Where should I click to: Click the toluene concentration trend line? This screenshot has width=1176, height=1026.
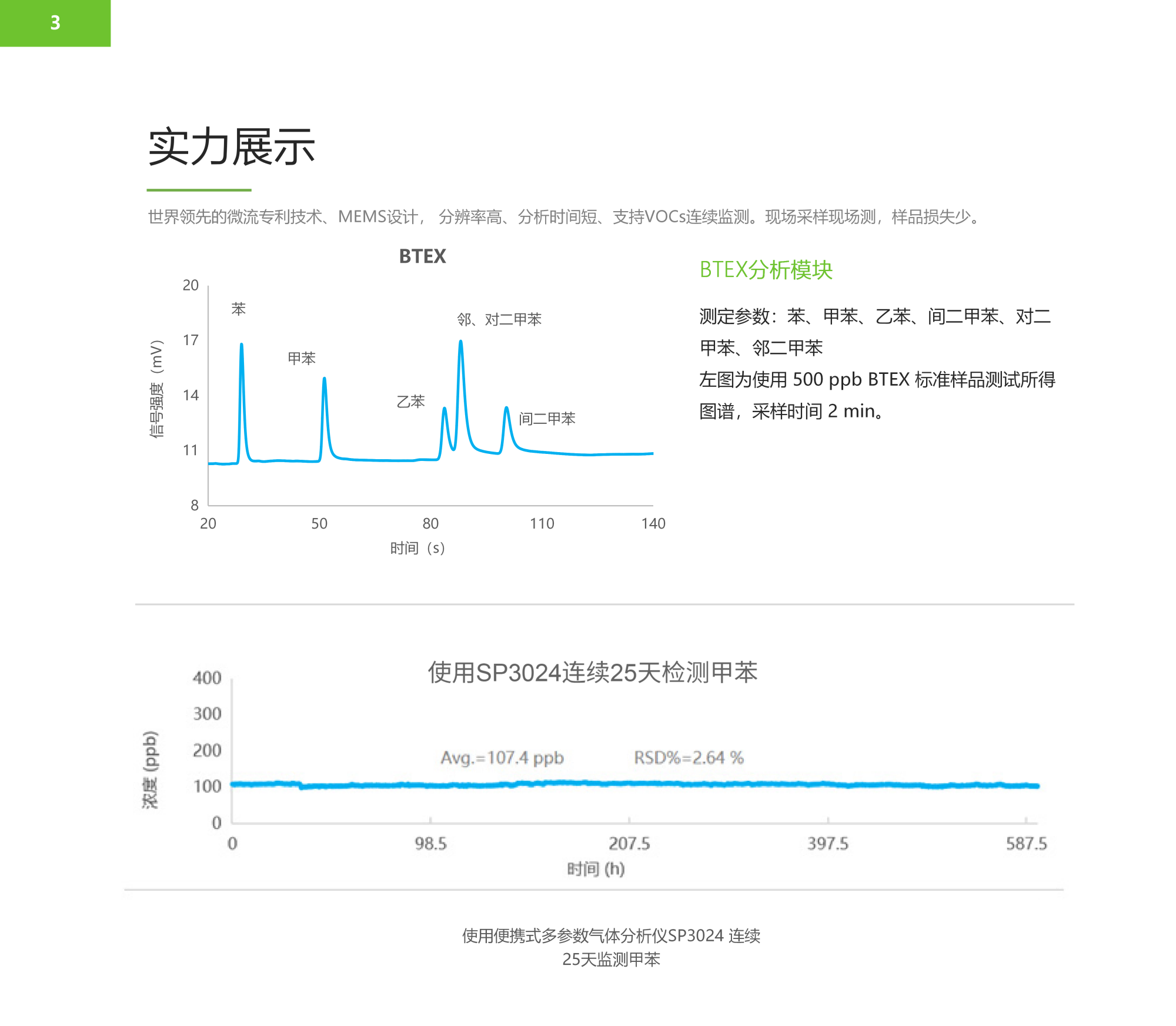[635, 784]
